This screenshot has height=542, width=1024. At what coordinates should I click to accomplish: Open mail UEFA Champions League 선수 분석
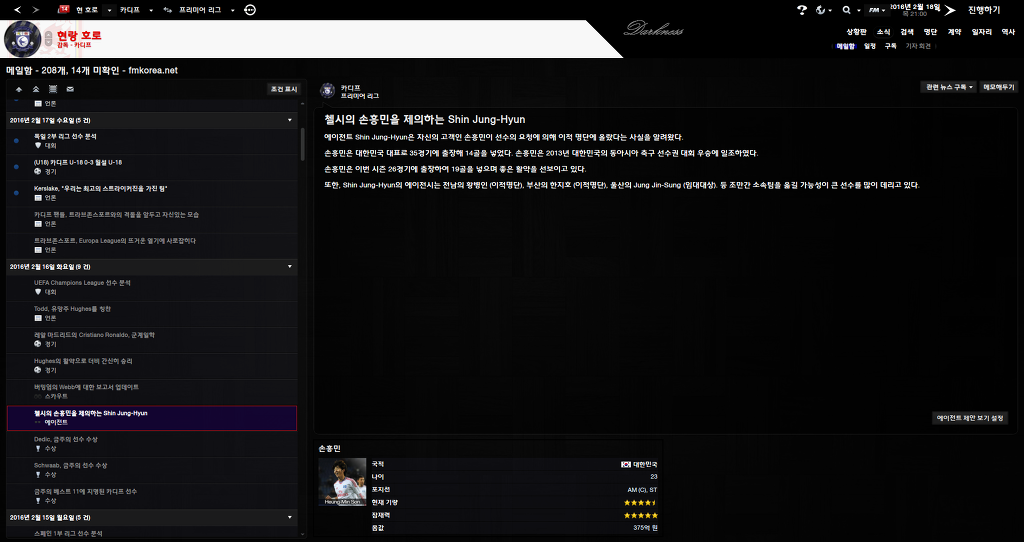coord(152,287)
